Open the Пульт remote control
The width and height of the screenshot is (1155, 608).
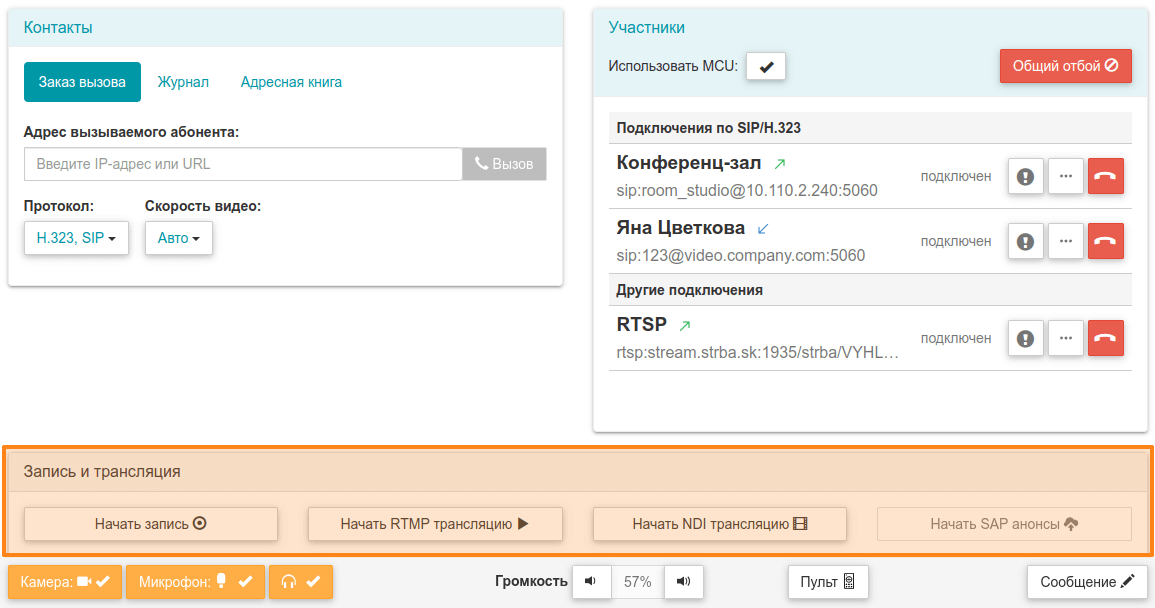click(828, 581)
